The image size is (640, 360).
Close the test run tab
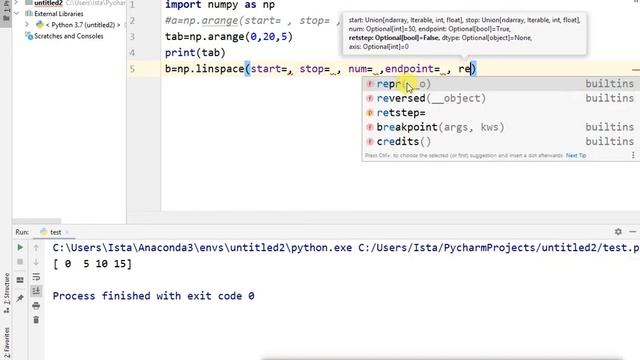pyautogui.click(x=67, y=232)
